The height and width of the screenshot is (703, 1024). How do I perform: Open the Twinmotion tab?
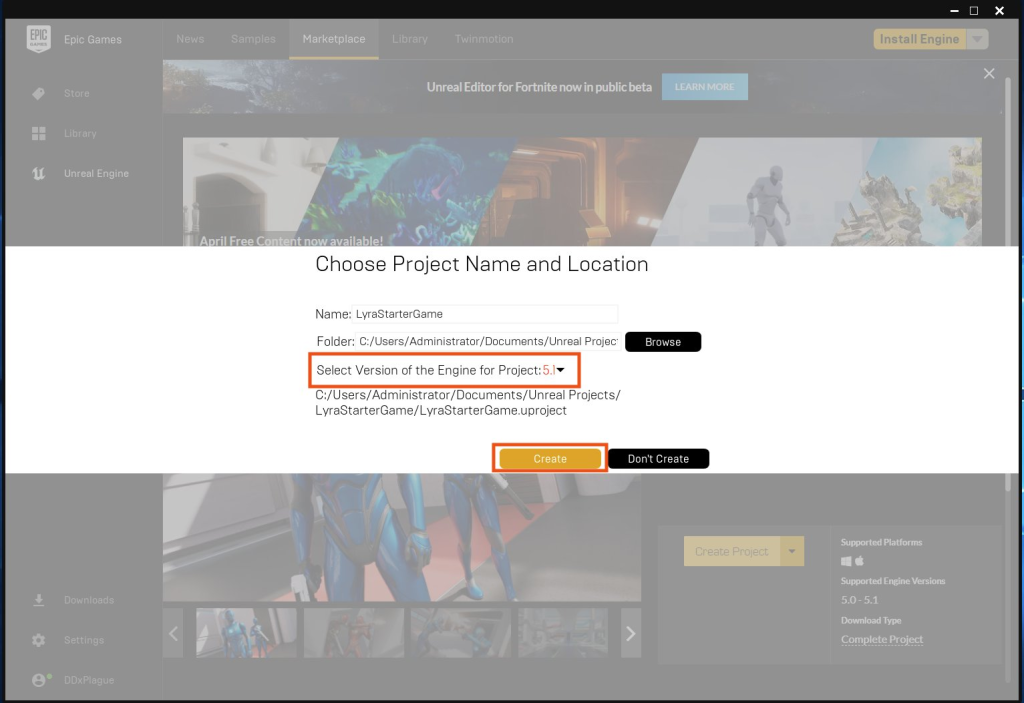(x=484, y=39)
